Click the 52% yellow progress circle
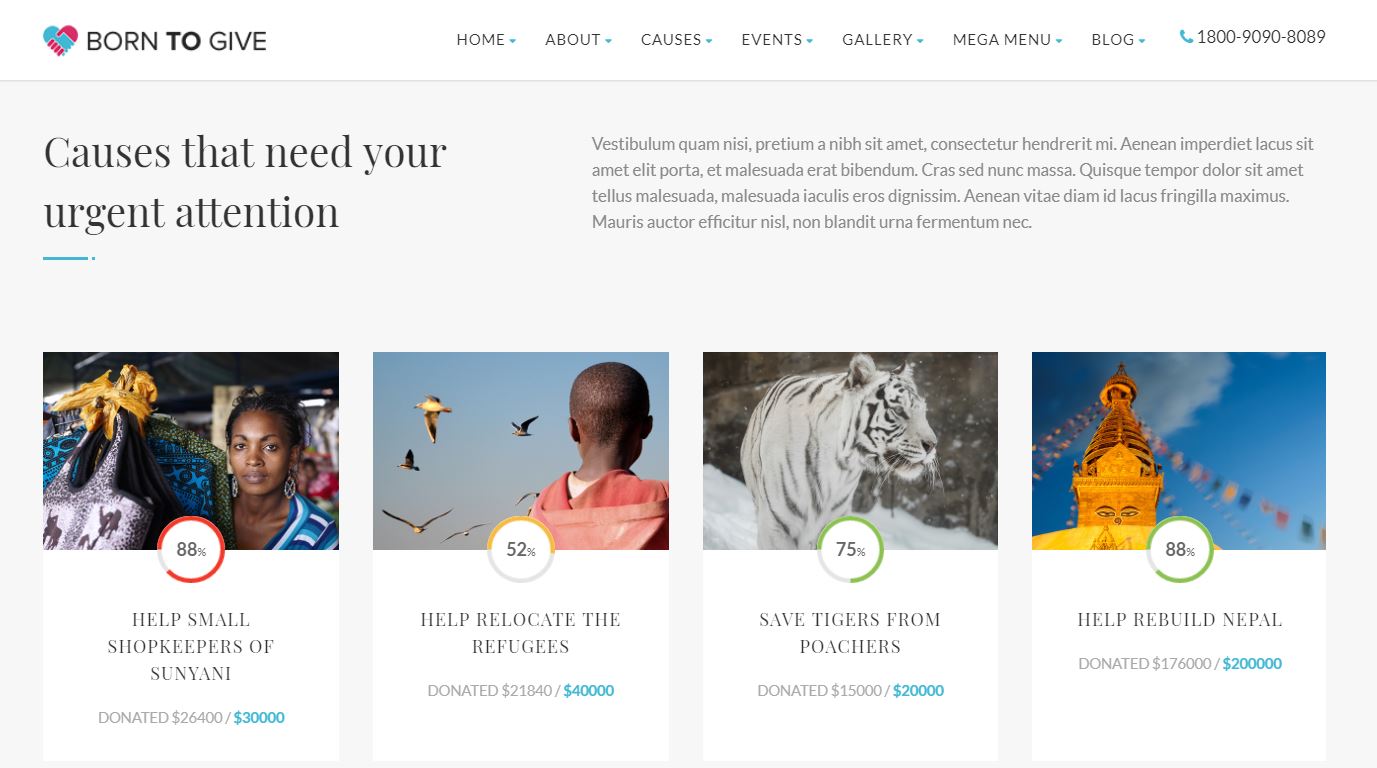The image size is (1377, 768). [521, 549]
